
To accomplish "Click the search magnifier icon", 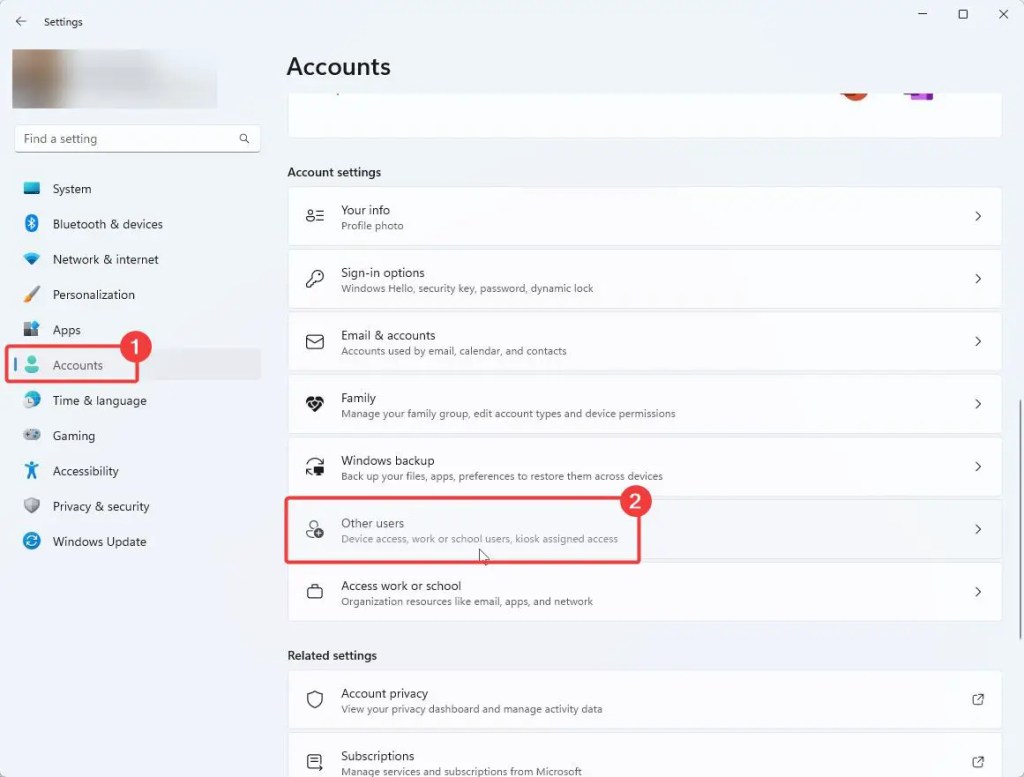I will (x=244, y=138).
